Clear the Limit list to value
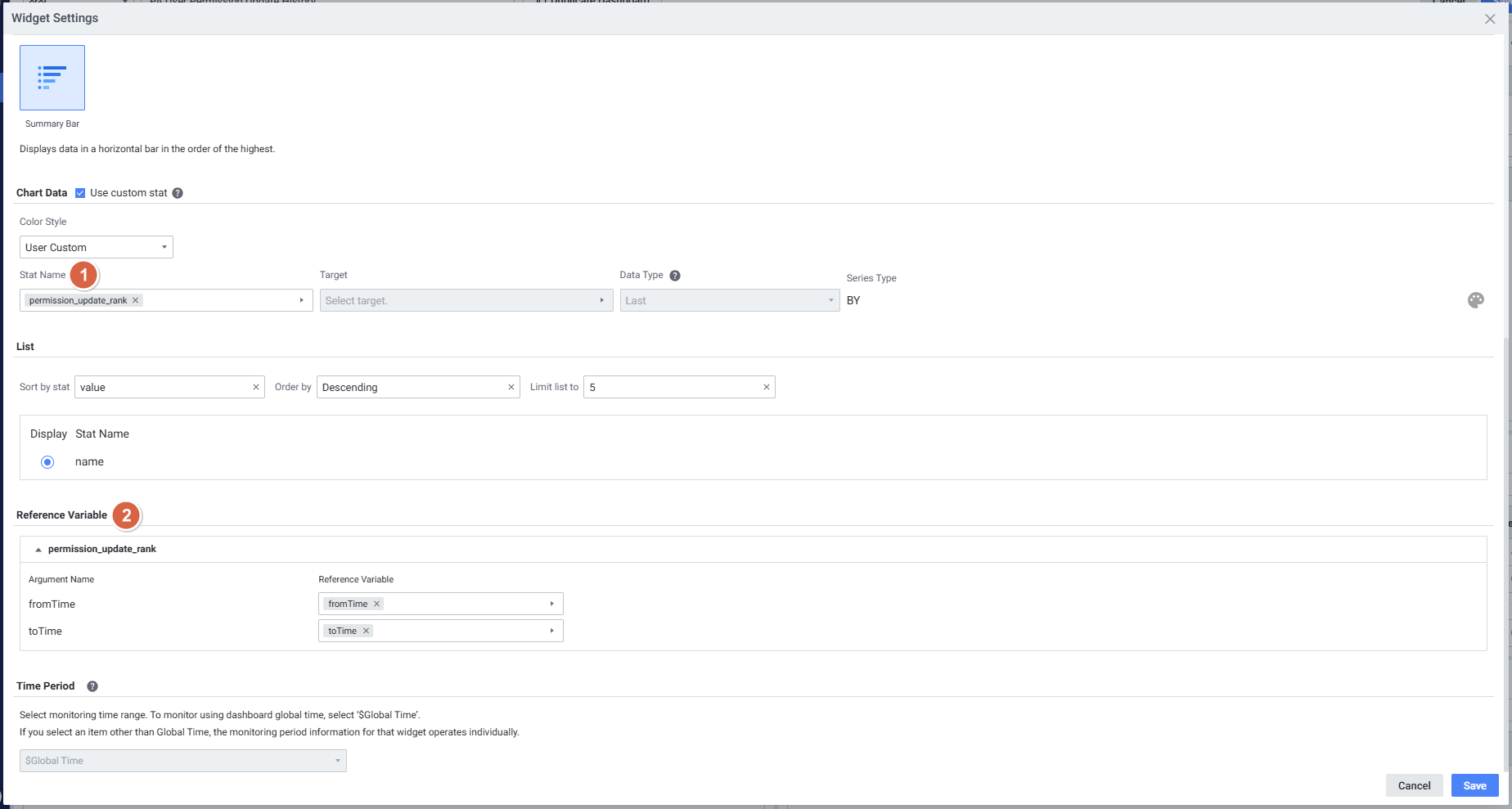 point(767,387)
